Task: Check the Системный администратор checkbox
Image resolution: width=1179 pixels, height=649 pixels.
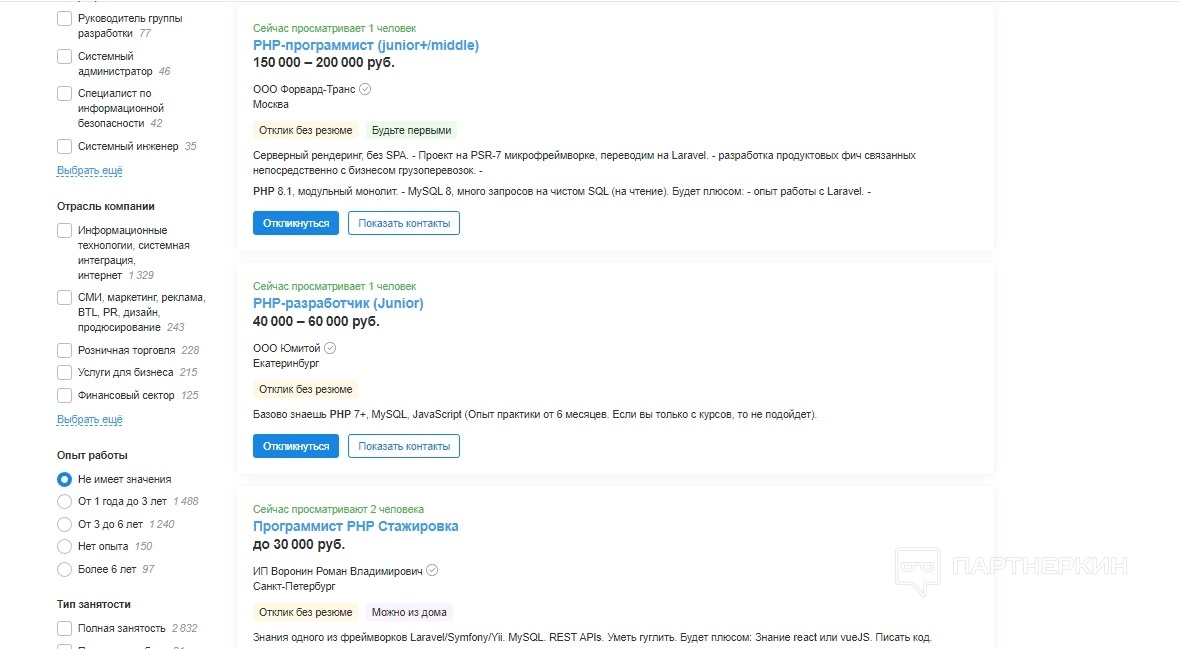Action: [65, 57]
